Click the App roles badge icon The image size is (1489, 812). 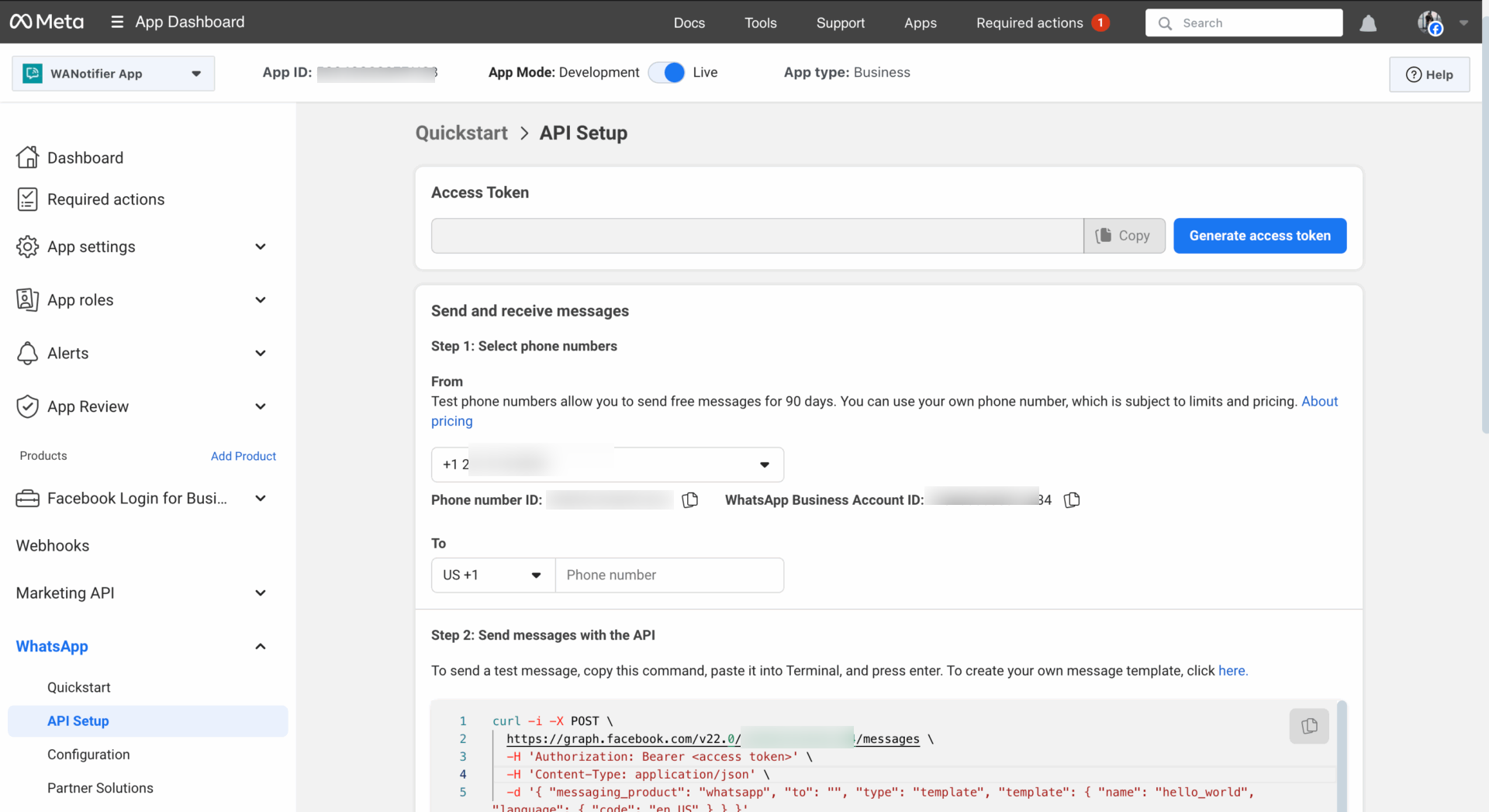(27, 299)
